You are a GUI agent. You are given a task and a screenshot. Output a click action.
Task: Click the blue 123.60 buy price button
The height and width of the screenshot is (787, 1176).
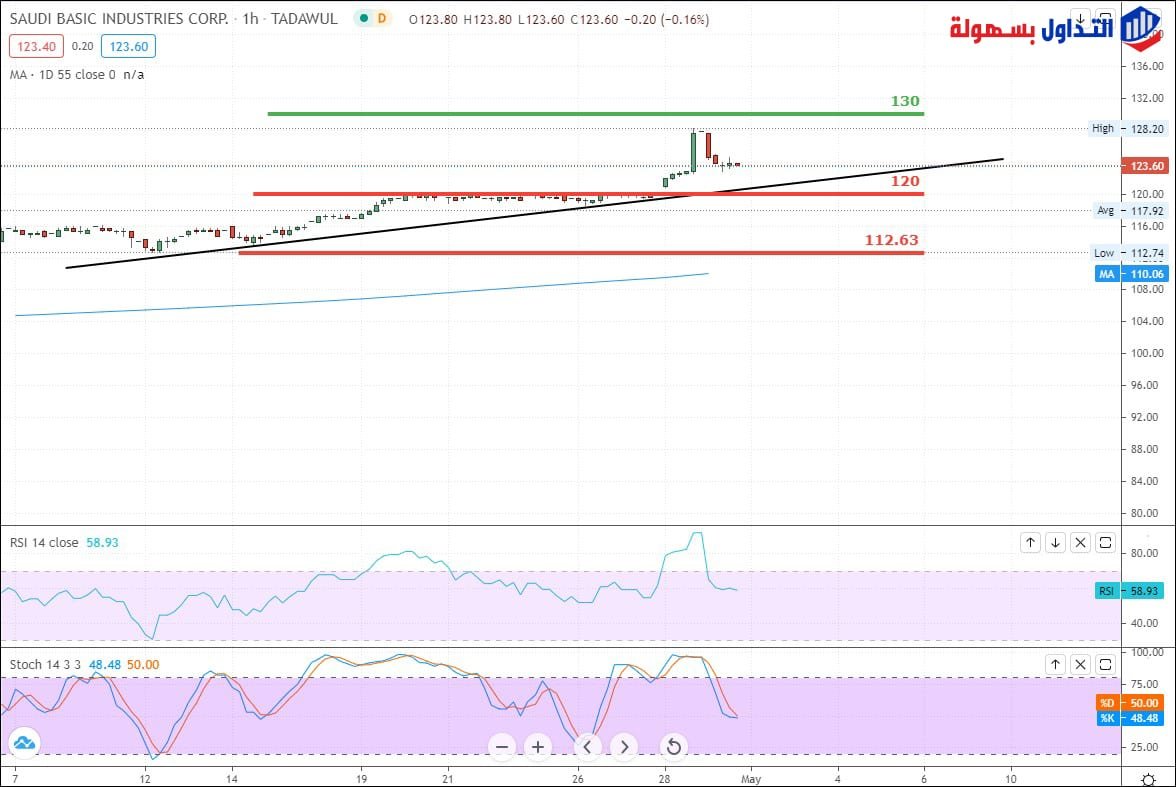tap(128, 47)
